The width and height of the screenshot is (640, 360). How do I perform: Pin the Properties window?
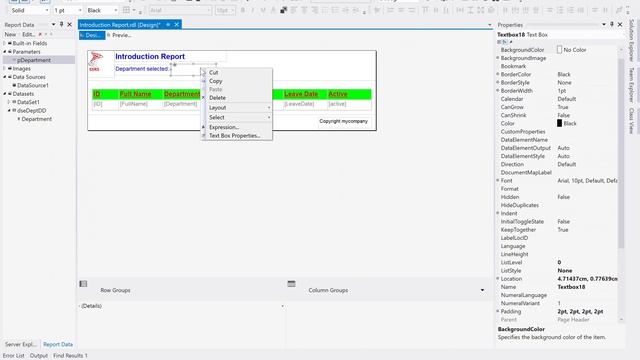[x=612, y=24]
